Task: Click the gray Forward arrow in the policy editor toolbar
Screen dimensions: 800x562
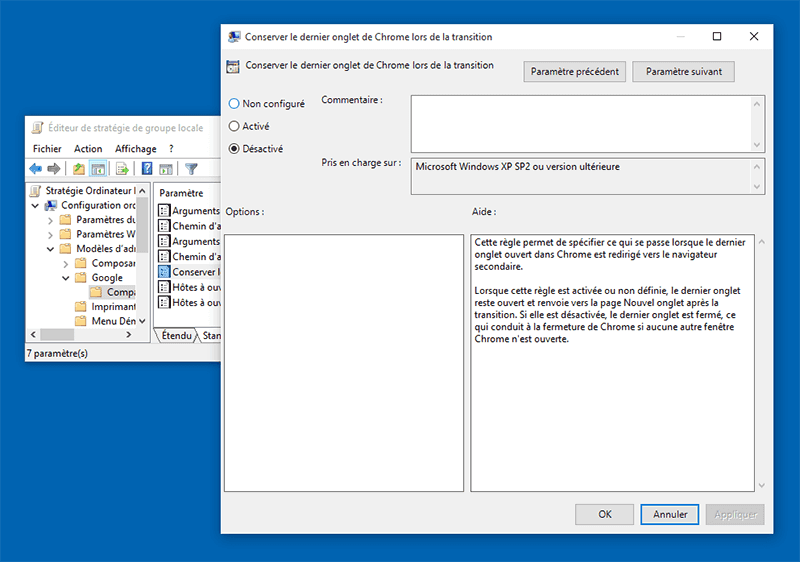Action: (54, 169)
